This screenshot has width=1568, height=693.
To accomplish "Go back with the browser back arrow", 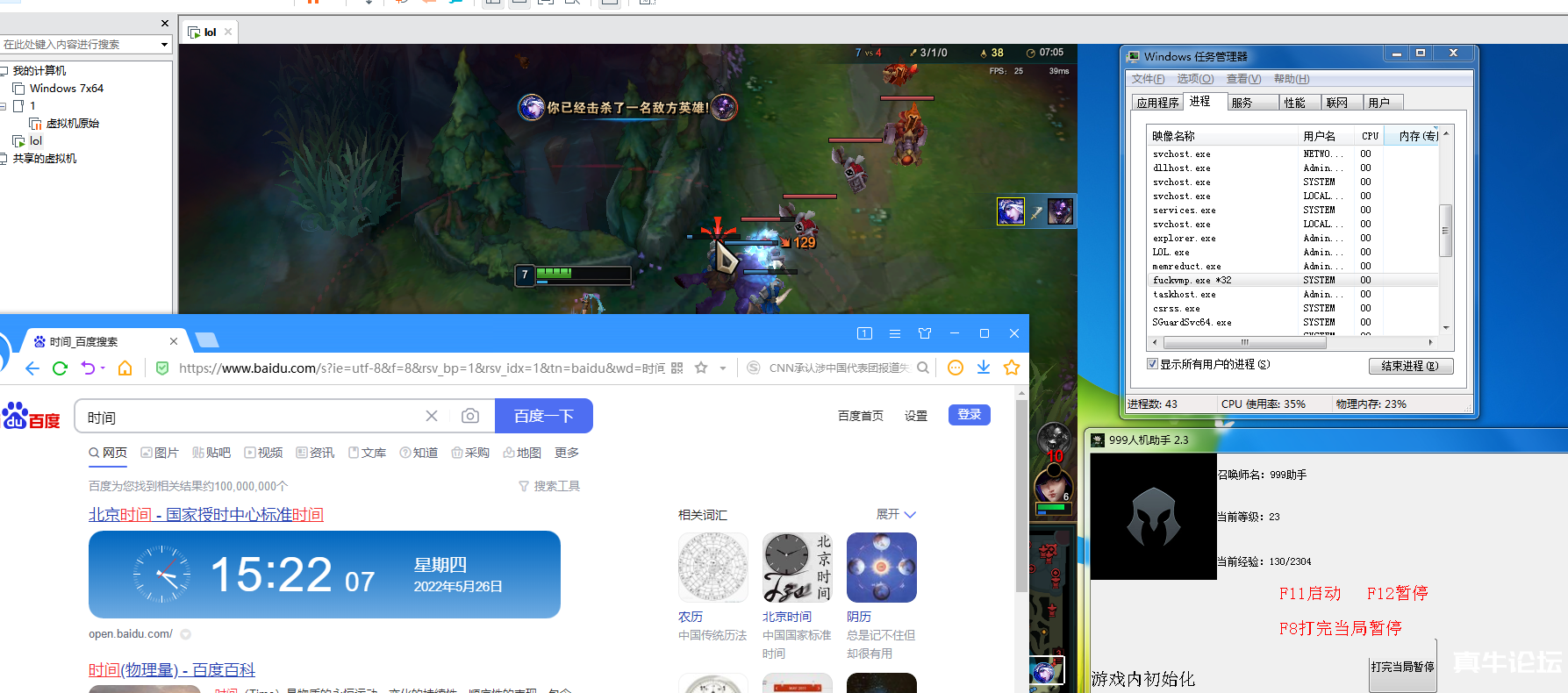I will tap(32, 368).
